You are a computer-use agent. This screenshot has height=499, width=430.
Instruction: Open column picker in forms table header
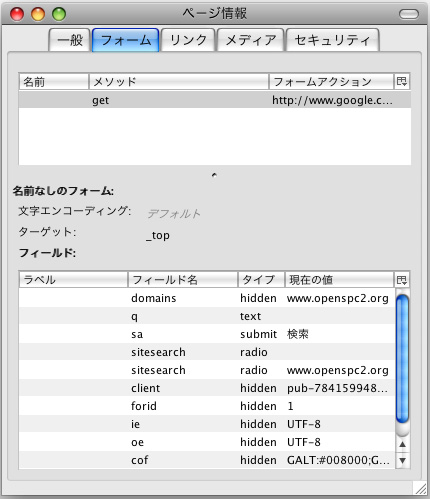(x=402, y=81)
